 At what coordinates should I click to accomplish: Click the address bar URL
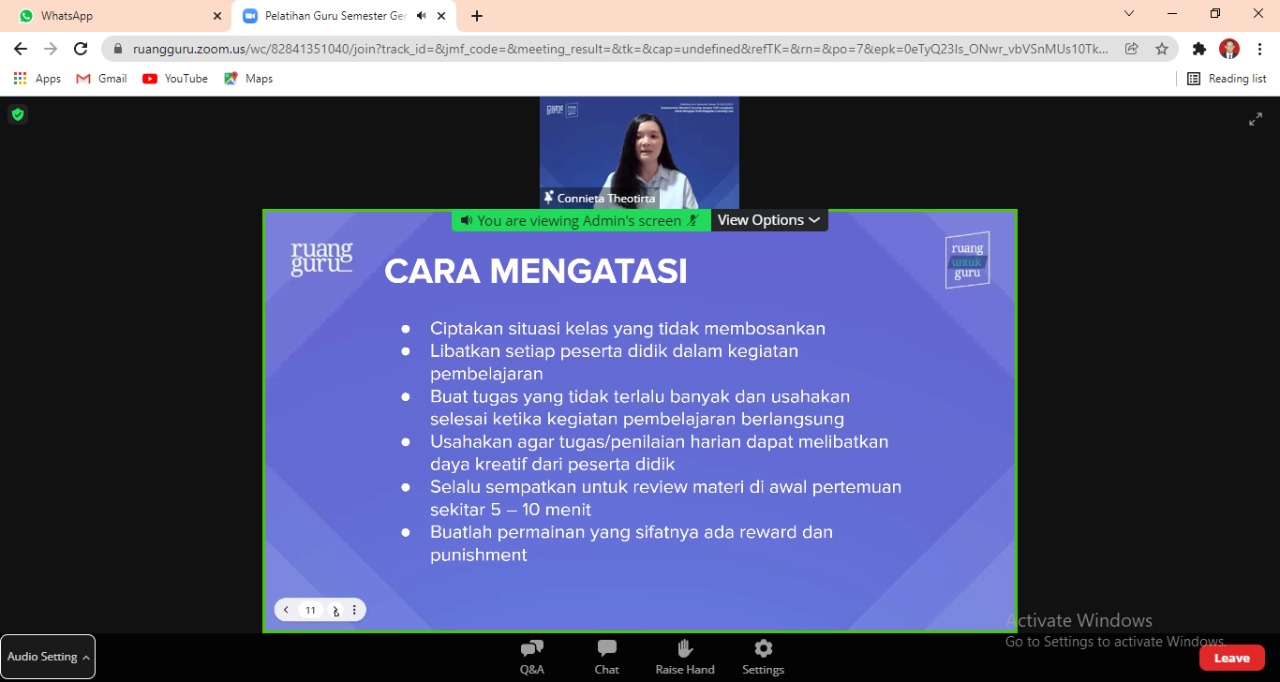click(620, 48)
